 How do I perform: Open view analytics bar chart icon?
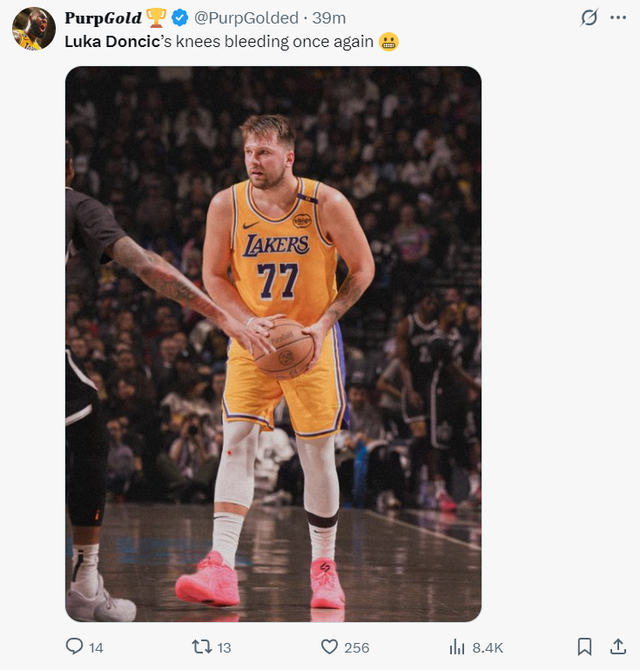(x=458, y=647)
